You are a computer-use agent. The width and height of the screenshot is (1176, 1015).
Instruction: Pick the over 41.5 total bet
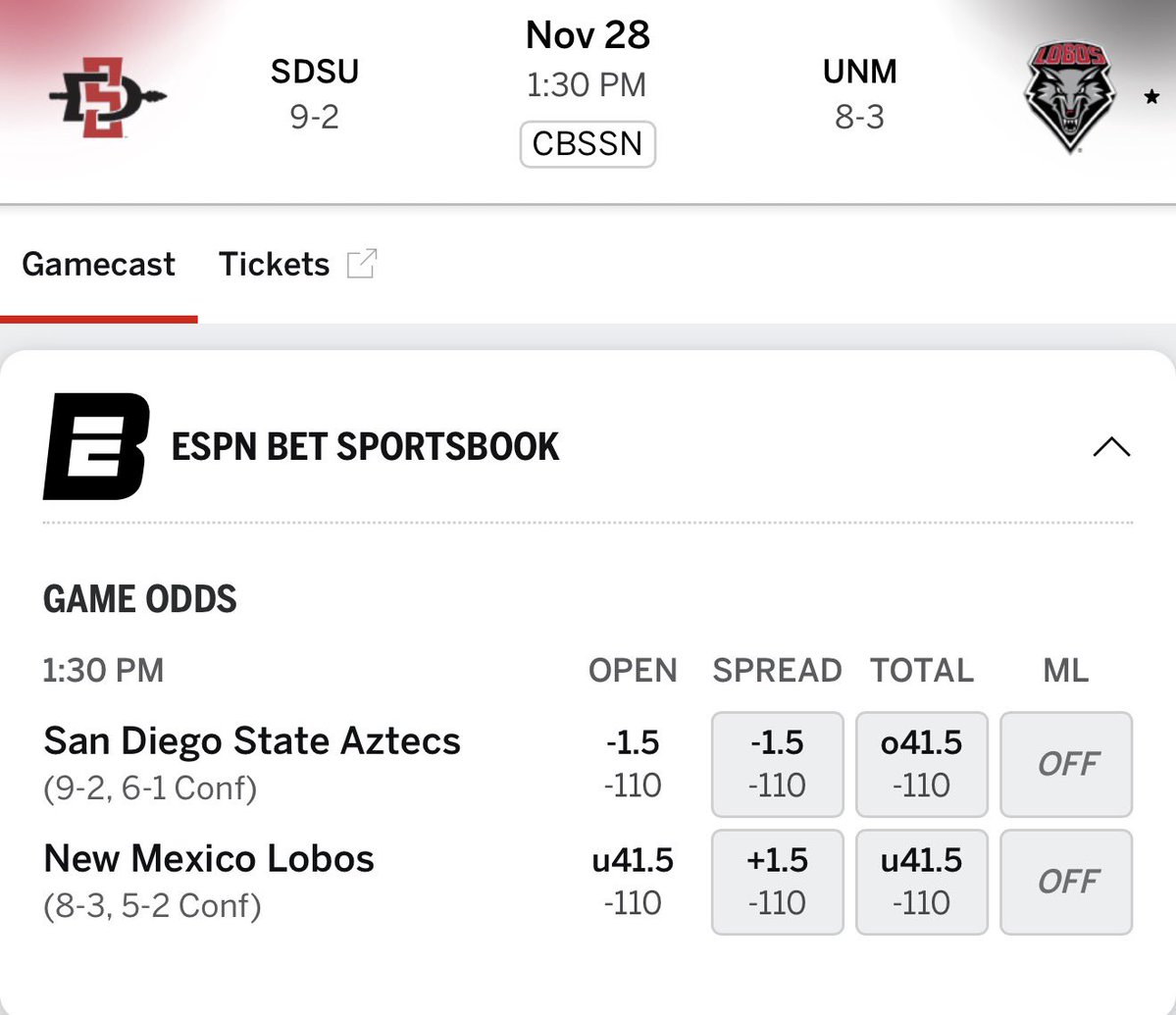921,764
